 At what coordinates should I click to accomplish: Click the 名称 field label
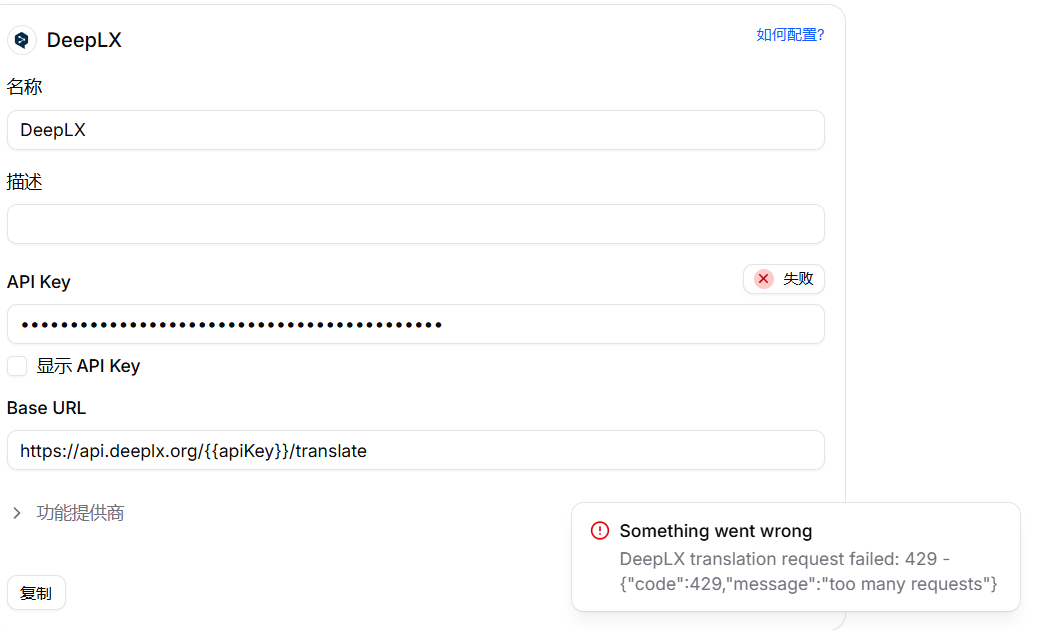pyautogui.click(x=25, y=87)
